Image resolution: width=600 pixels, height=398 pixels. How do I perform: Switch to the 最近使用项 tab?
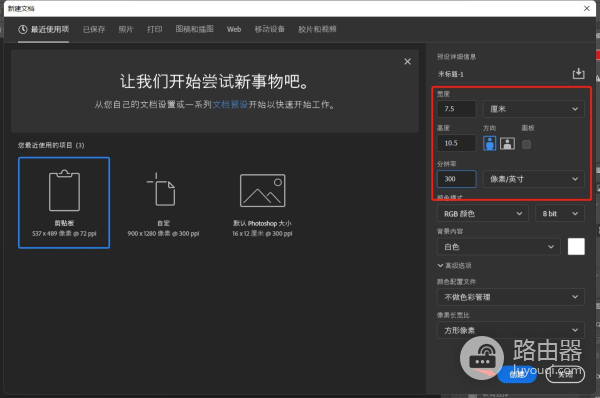tap(44, 29)
